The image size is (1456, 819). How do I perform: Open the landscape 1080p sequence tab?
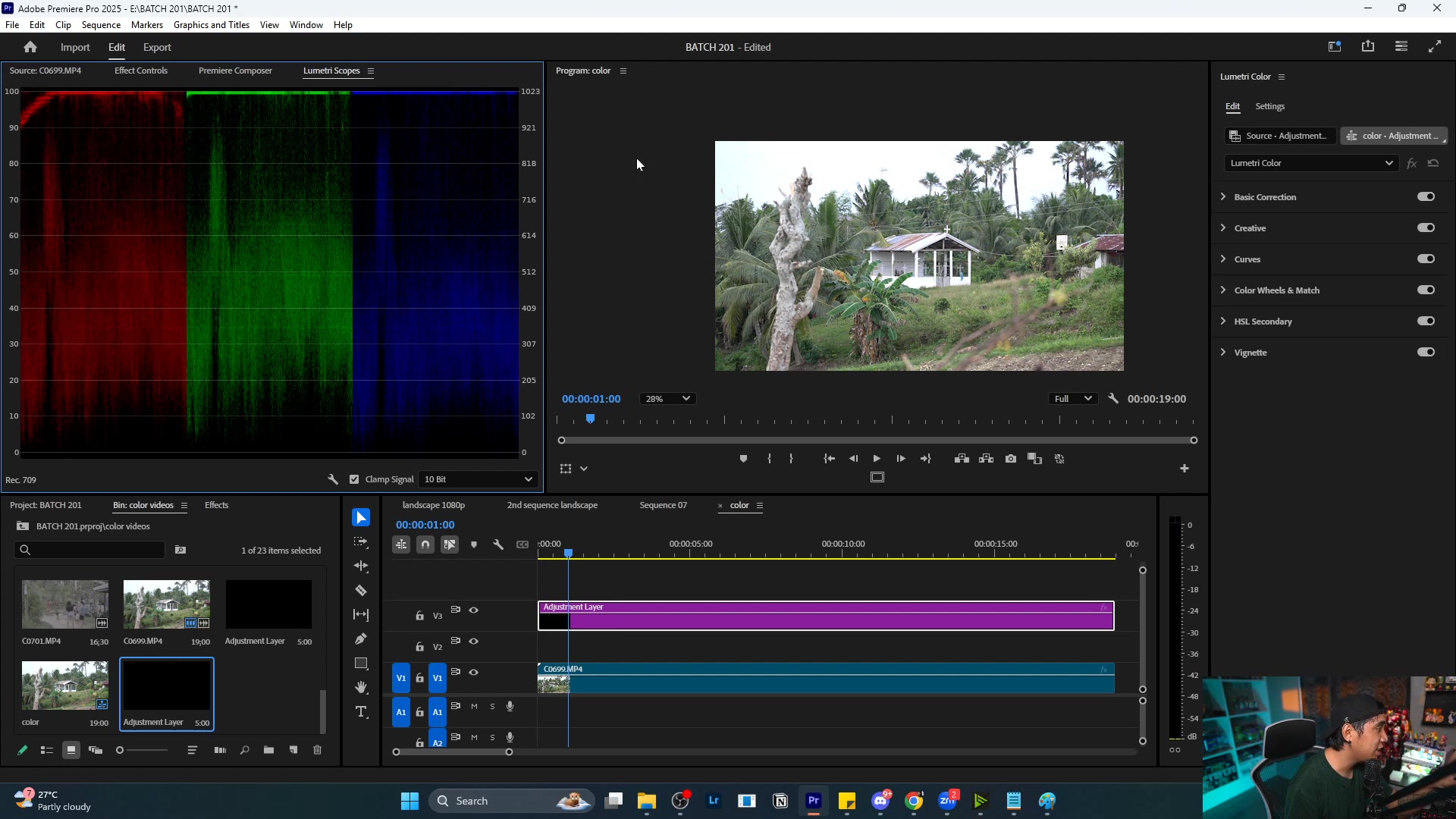[x=434, y=505]
